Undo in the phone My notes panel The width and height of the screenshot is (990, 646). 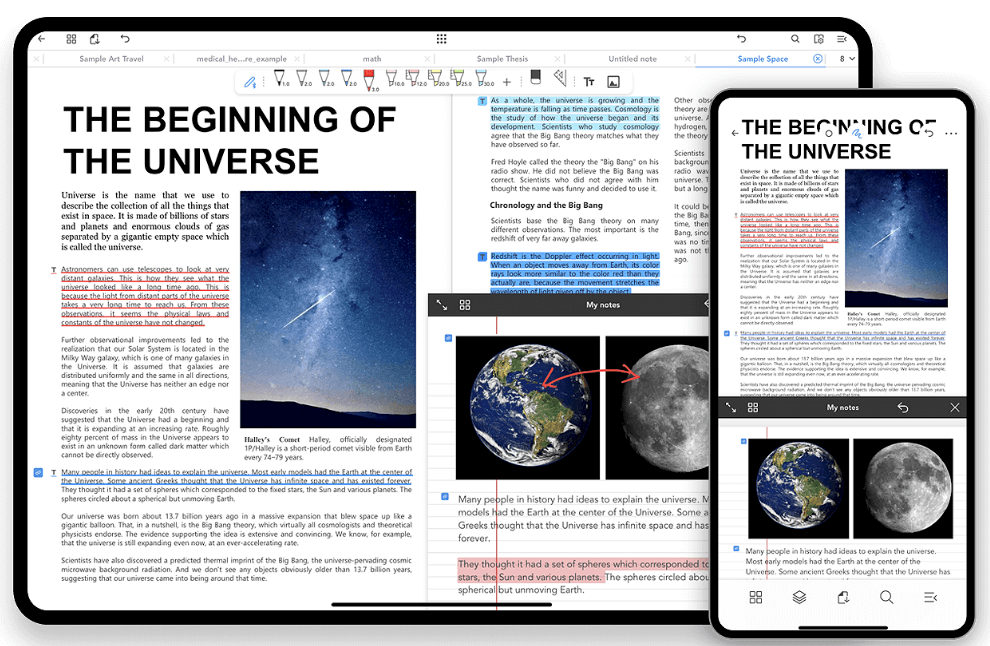903,408
